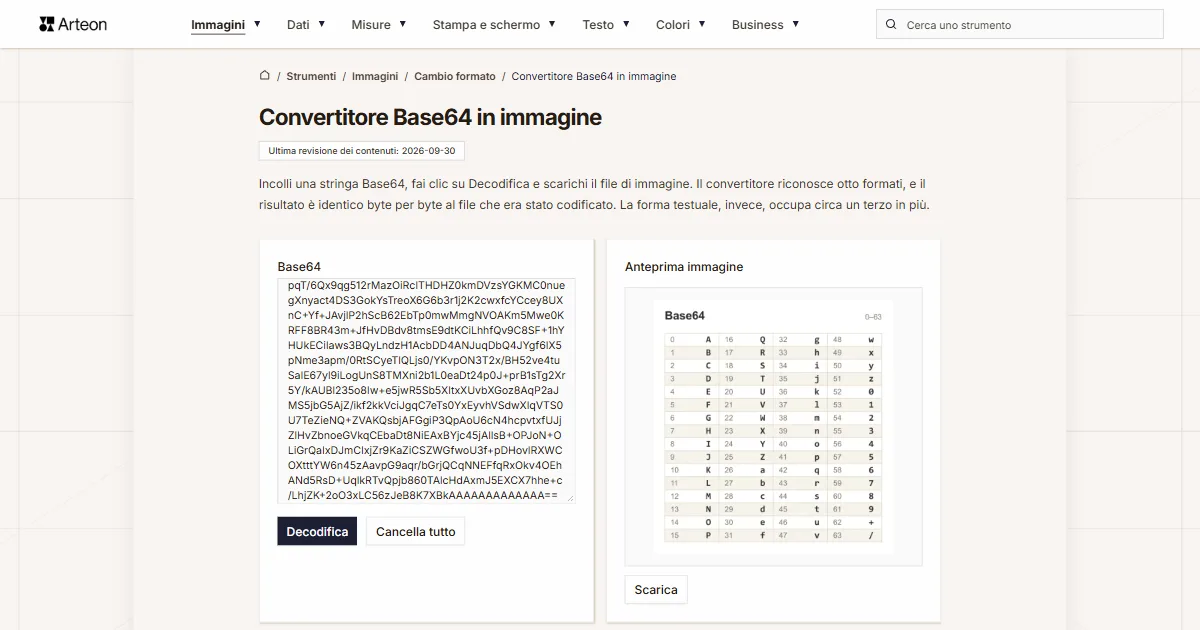Viewport: 1200px width, 630px height.
Task: Open the Dati menu
Action: pyautogui.click(x=298, y=25)
